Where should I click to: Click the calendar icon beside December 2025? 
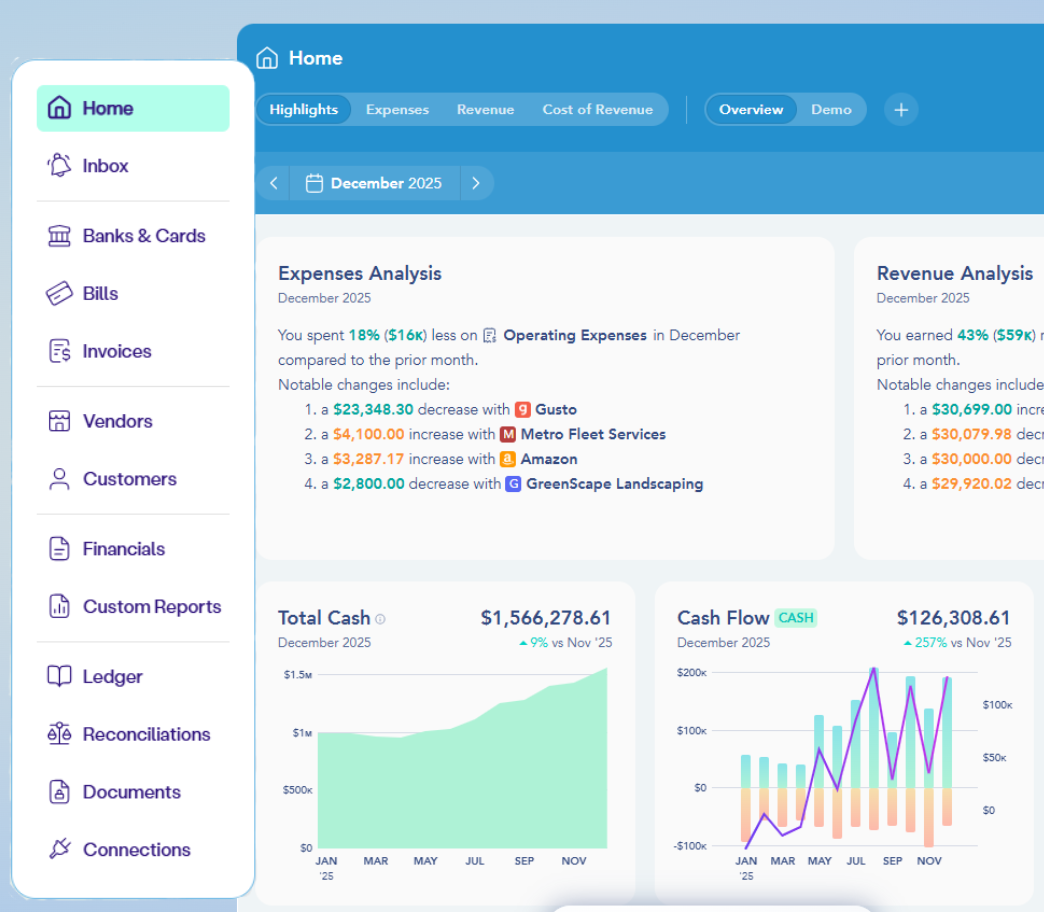click(x=315, y=183)
